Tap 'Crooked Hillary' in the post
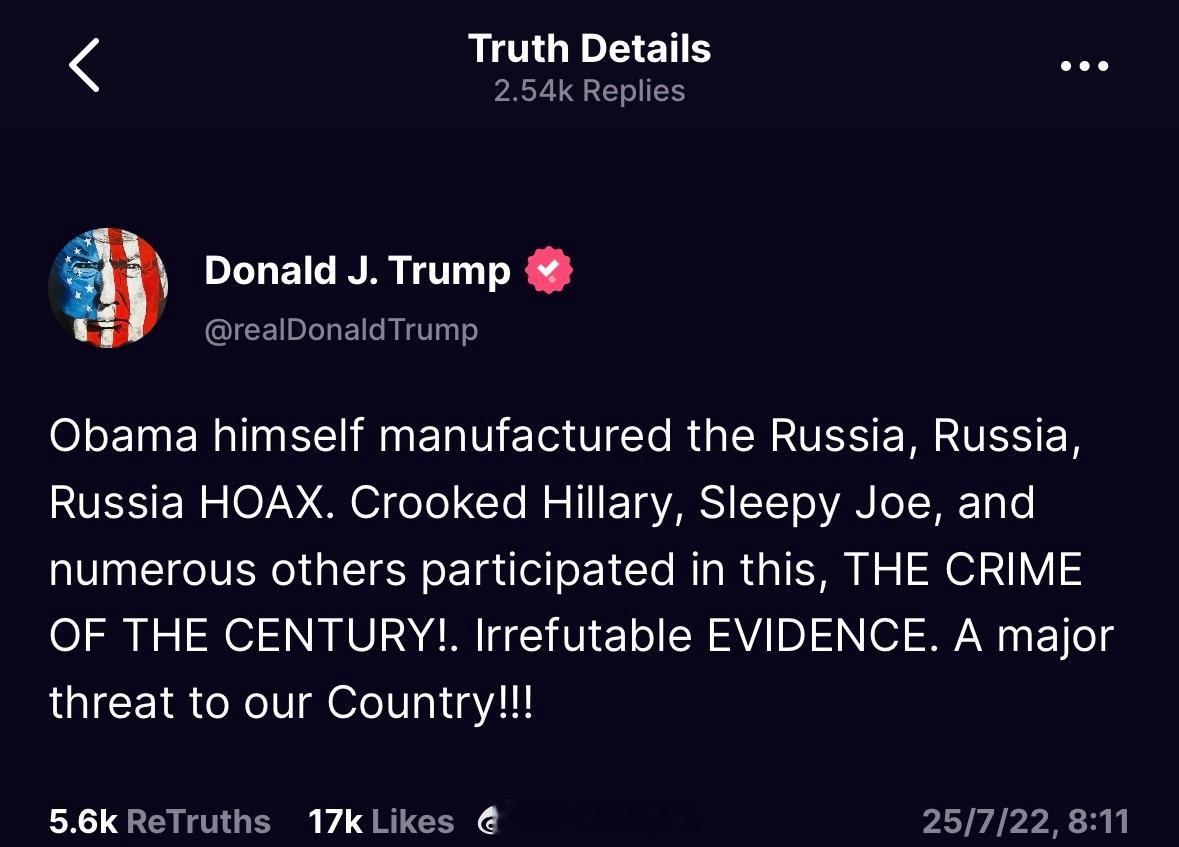 click(514, 502)
